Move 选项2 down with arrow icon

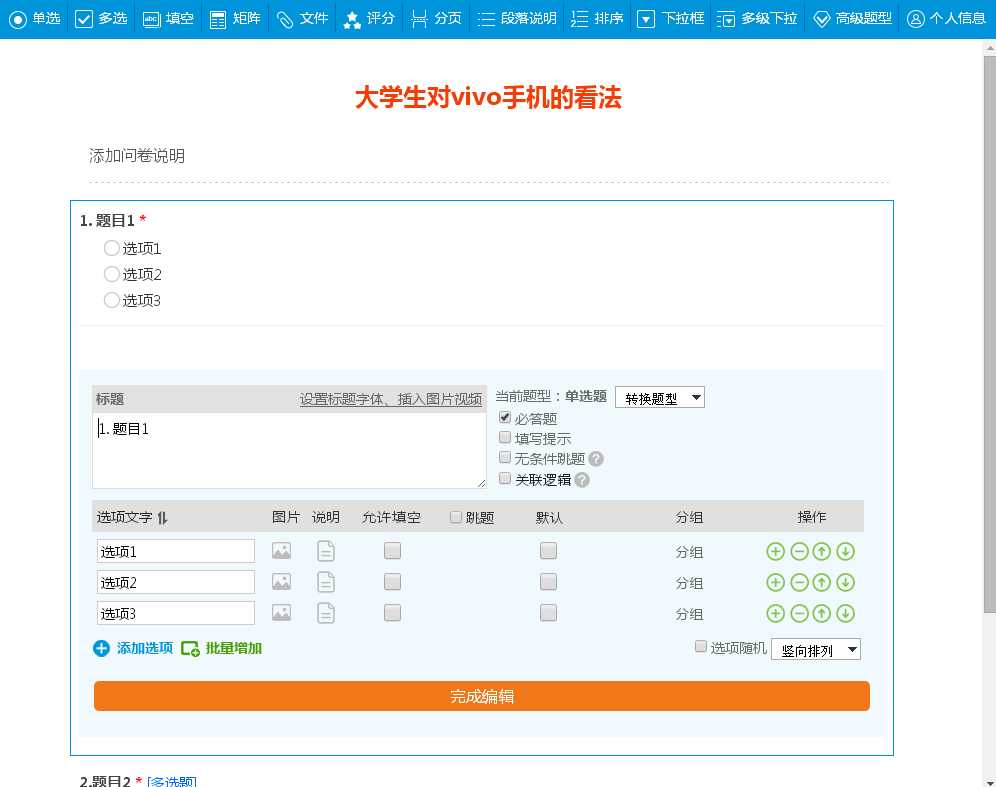(x=845, y=582)
